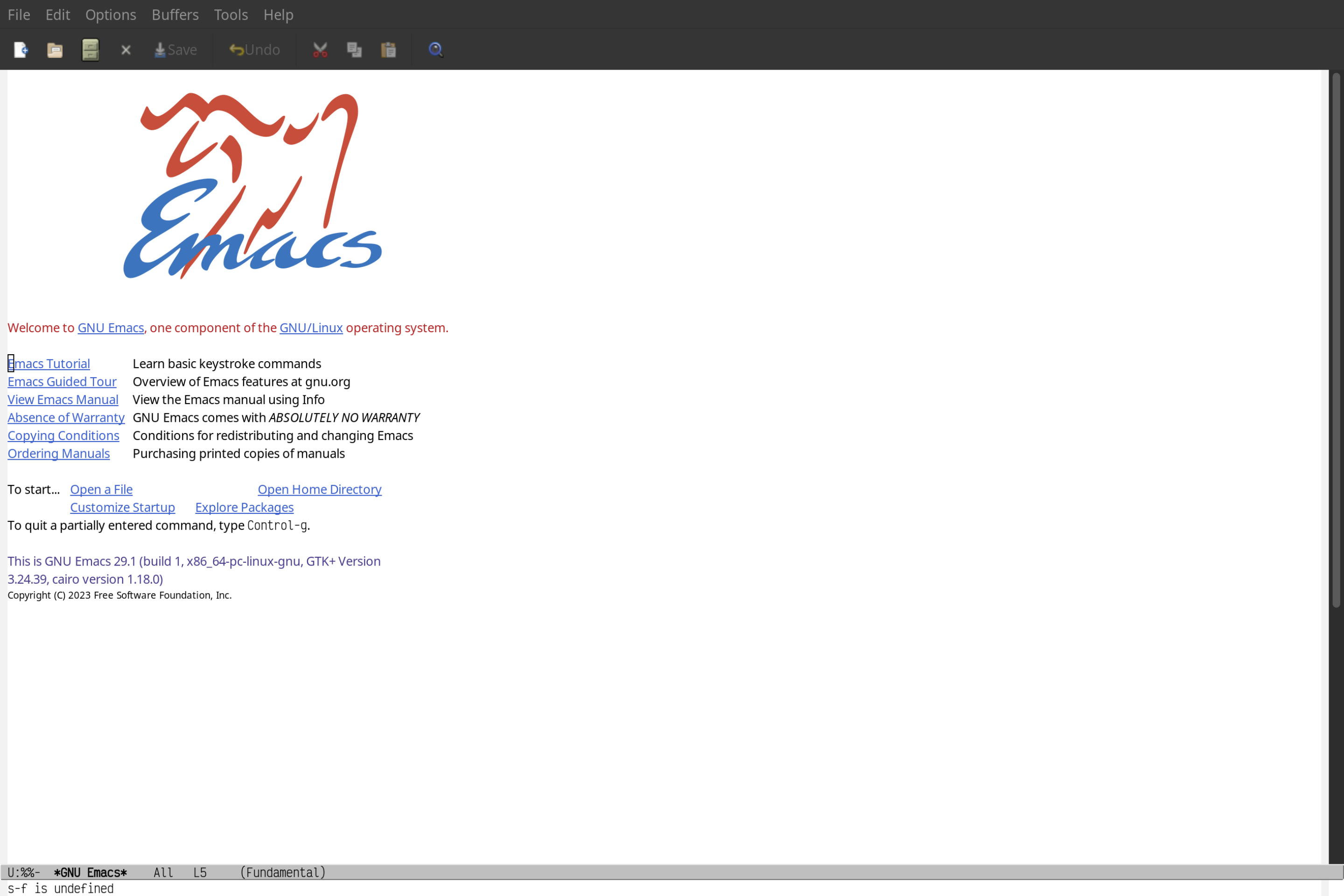Click the Explore Packages link
This screenshot has height=896, width=1344.
tap(244, 507)
